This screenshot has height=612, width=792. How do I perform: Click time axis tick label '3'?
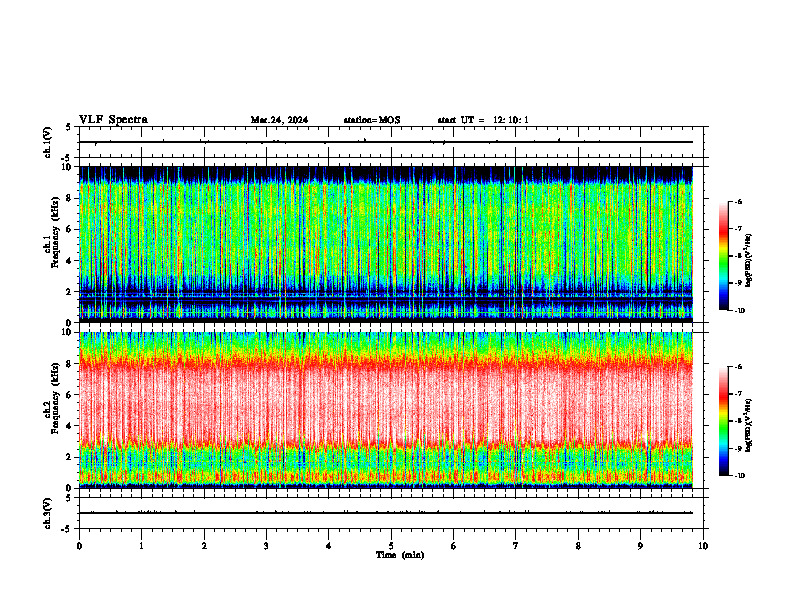point(266,546)
